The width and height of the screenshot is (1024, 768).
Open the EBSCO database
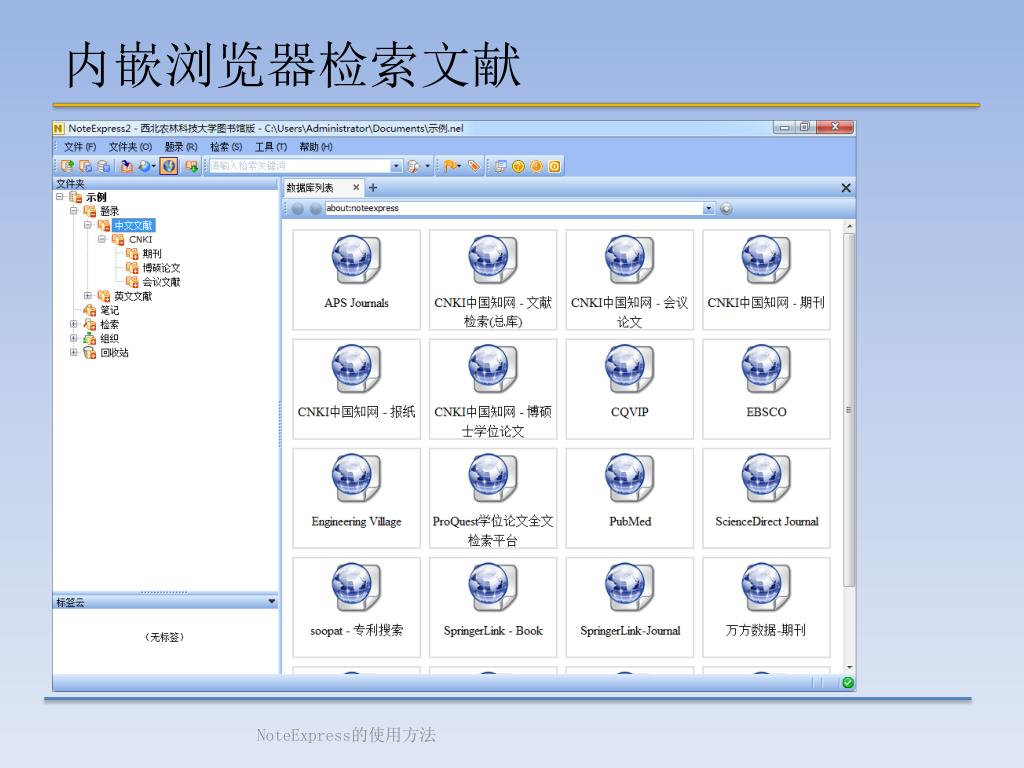point(766,389)
